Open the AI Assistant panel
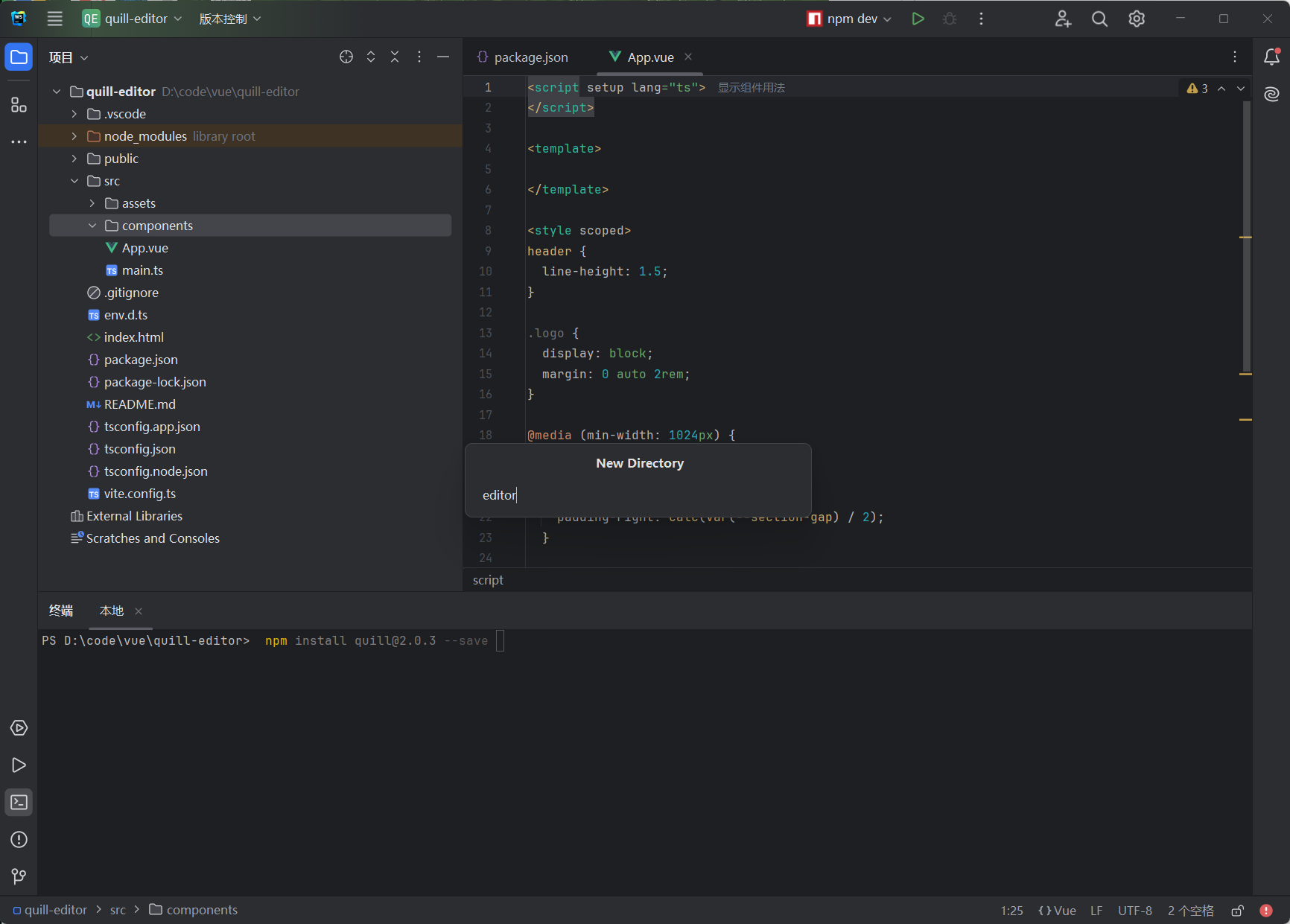 coord(1272,95)
